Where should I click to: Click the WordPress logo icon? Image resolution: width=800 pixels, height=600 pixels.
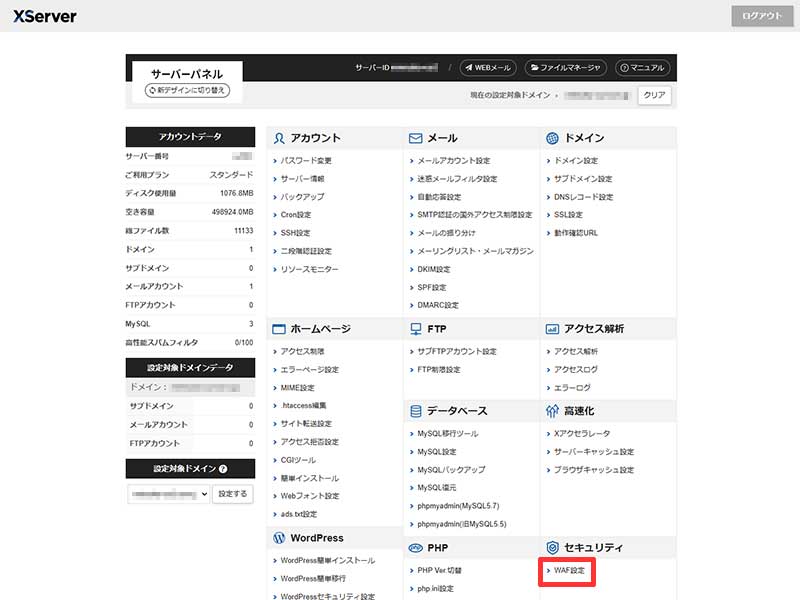coord(279,538)
